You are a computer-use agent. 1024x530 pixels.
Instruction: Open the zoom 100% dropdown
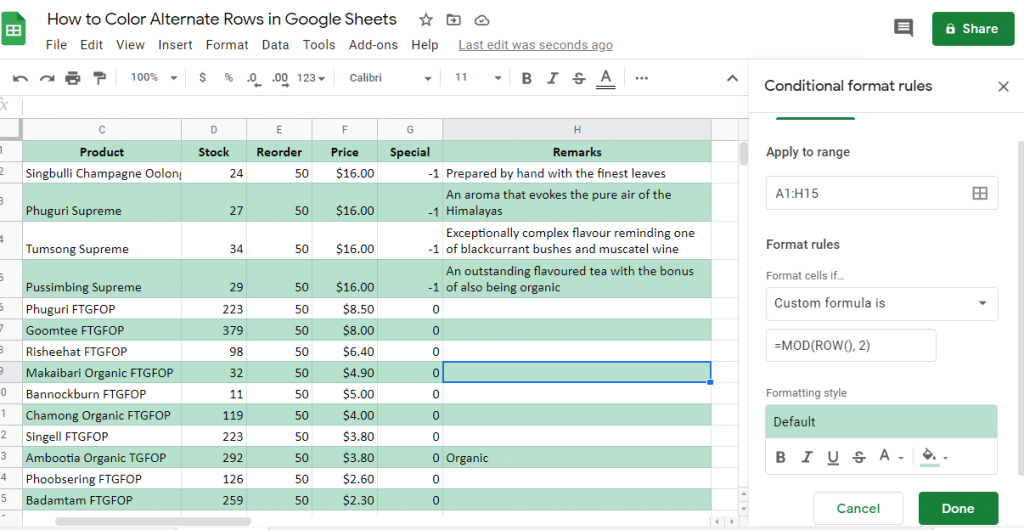pyautogui.click(x=153, y=78)
